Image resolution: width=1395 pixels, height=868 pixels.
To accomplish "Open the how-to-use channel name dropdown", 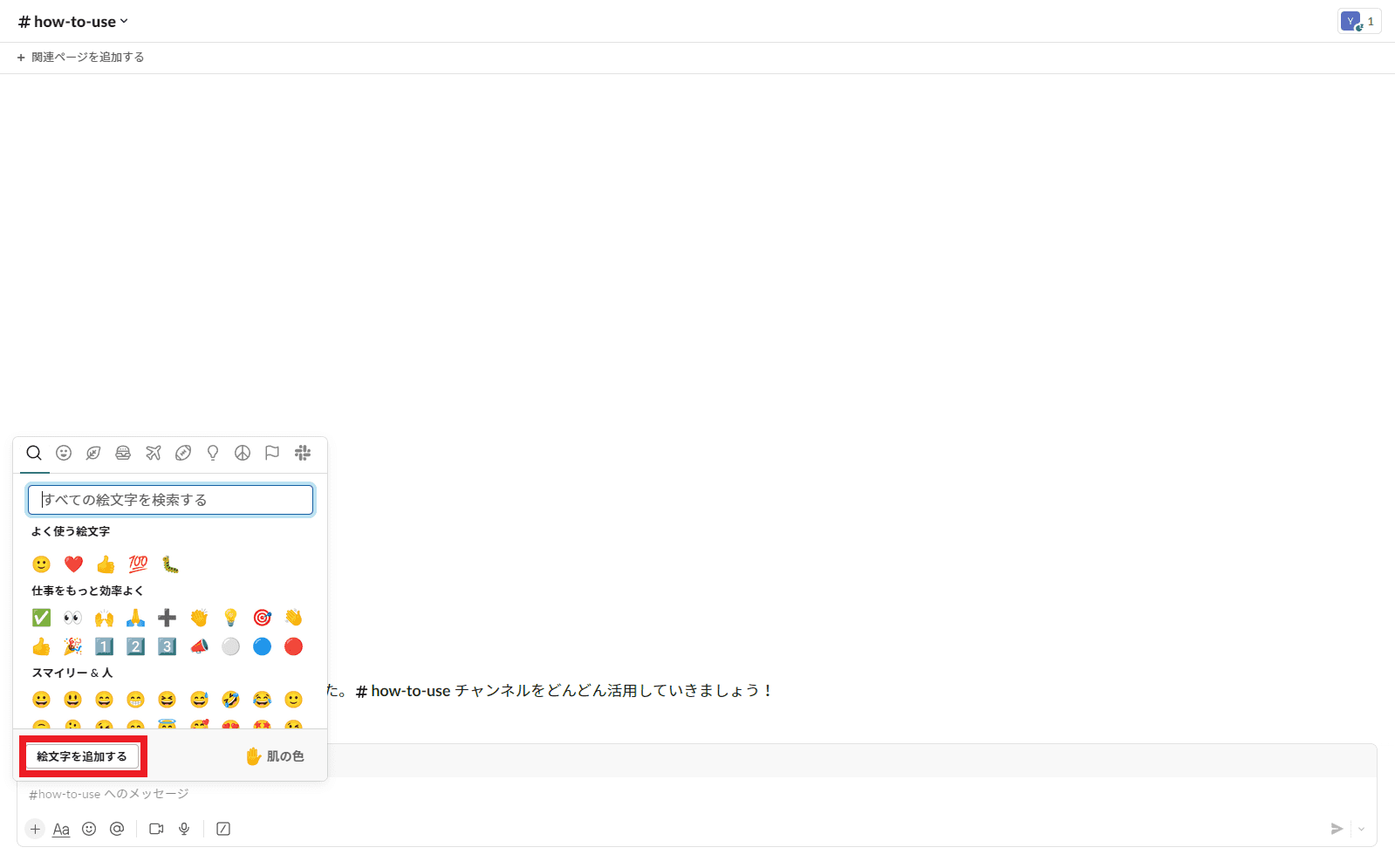I will [x=73, y=22].
